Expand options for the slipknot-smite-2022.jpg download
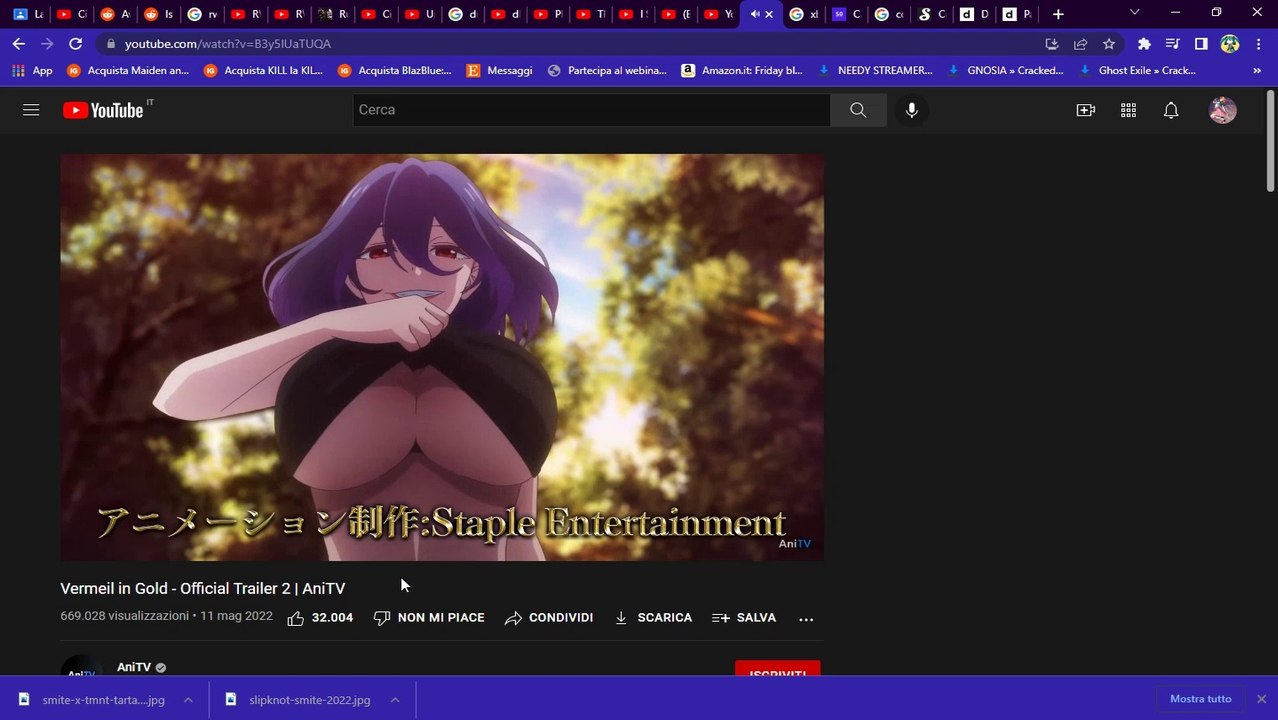The image size is (1278, 720). tap(395, 700)
